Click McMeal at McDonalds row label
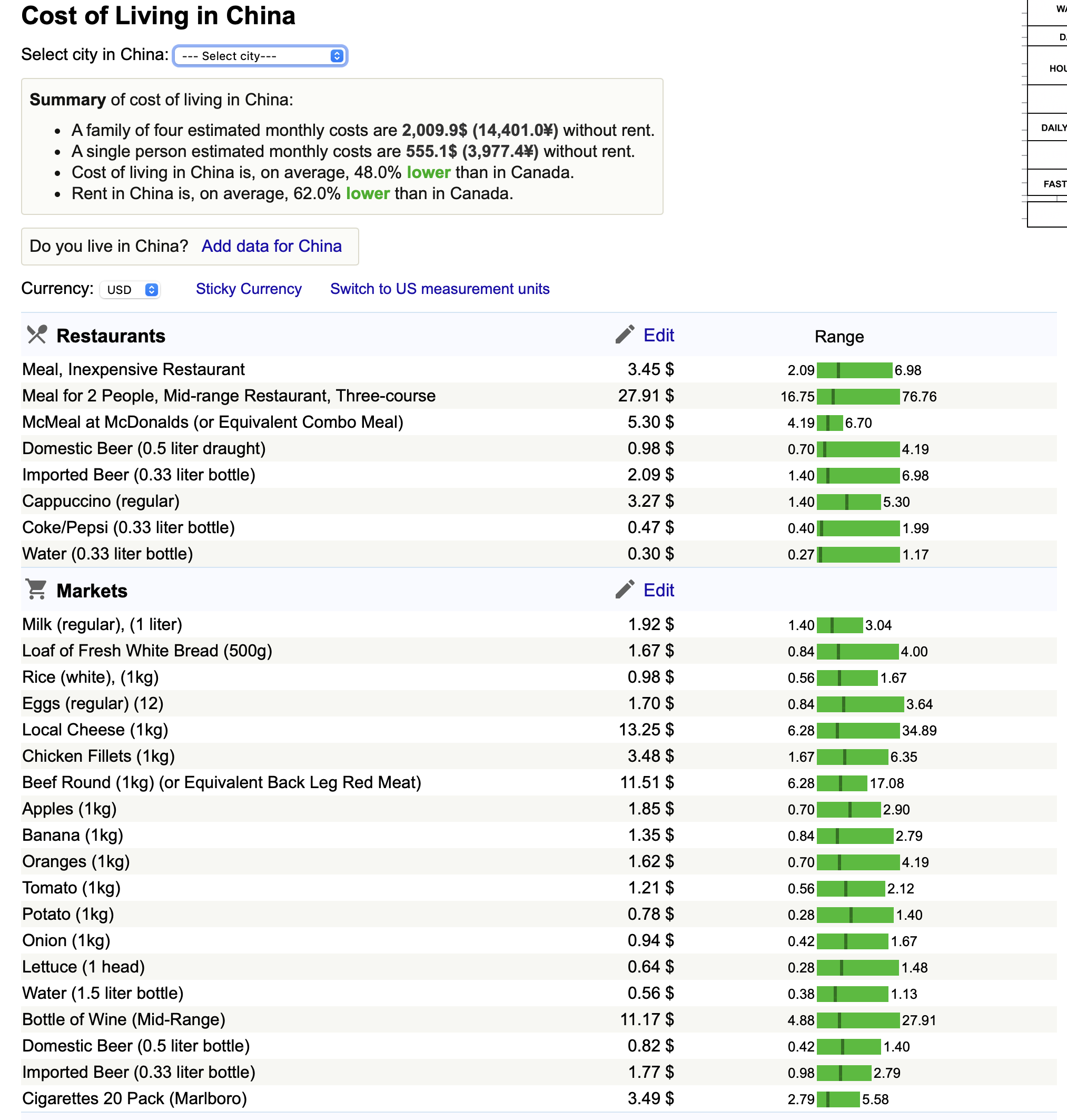The height and width of the screenshot is (1120, 1067). point(213,422)
